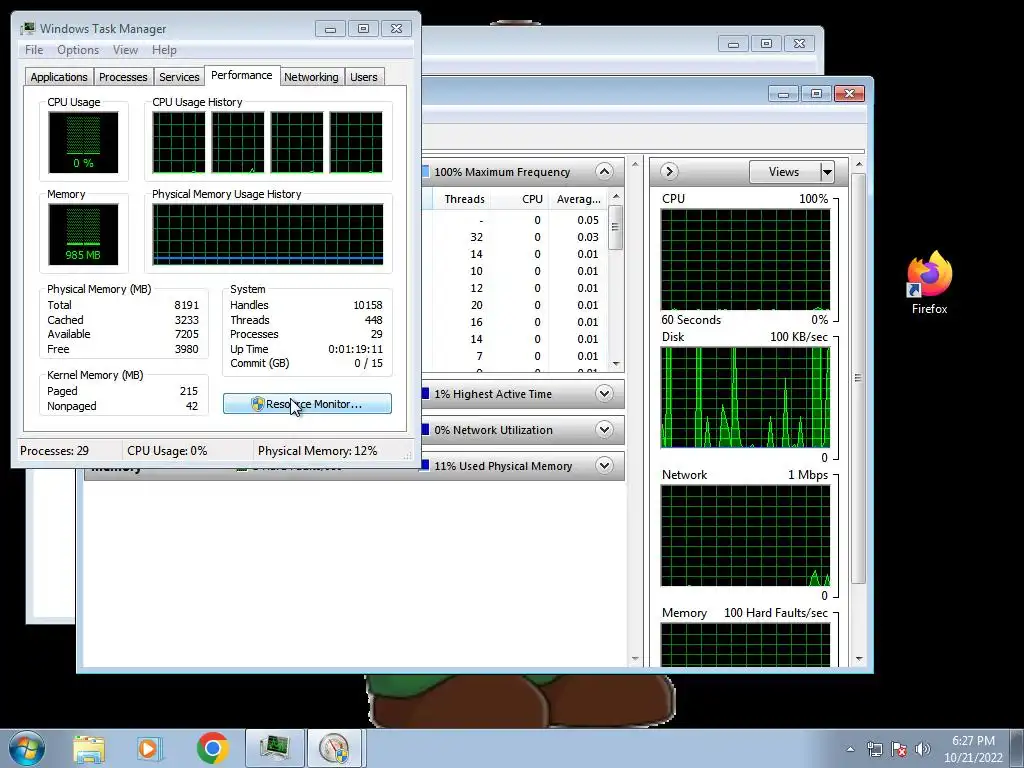Collapse the Resource Monitor graphs pane arrow

(668, 172)
